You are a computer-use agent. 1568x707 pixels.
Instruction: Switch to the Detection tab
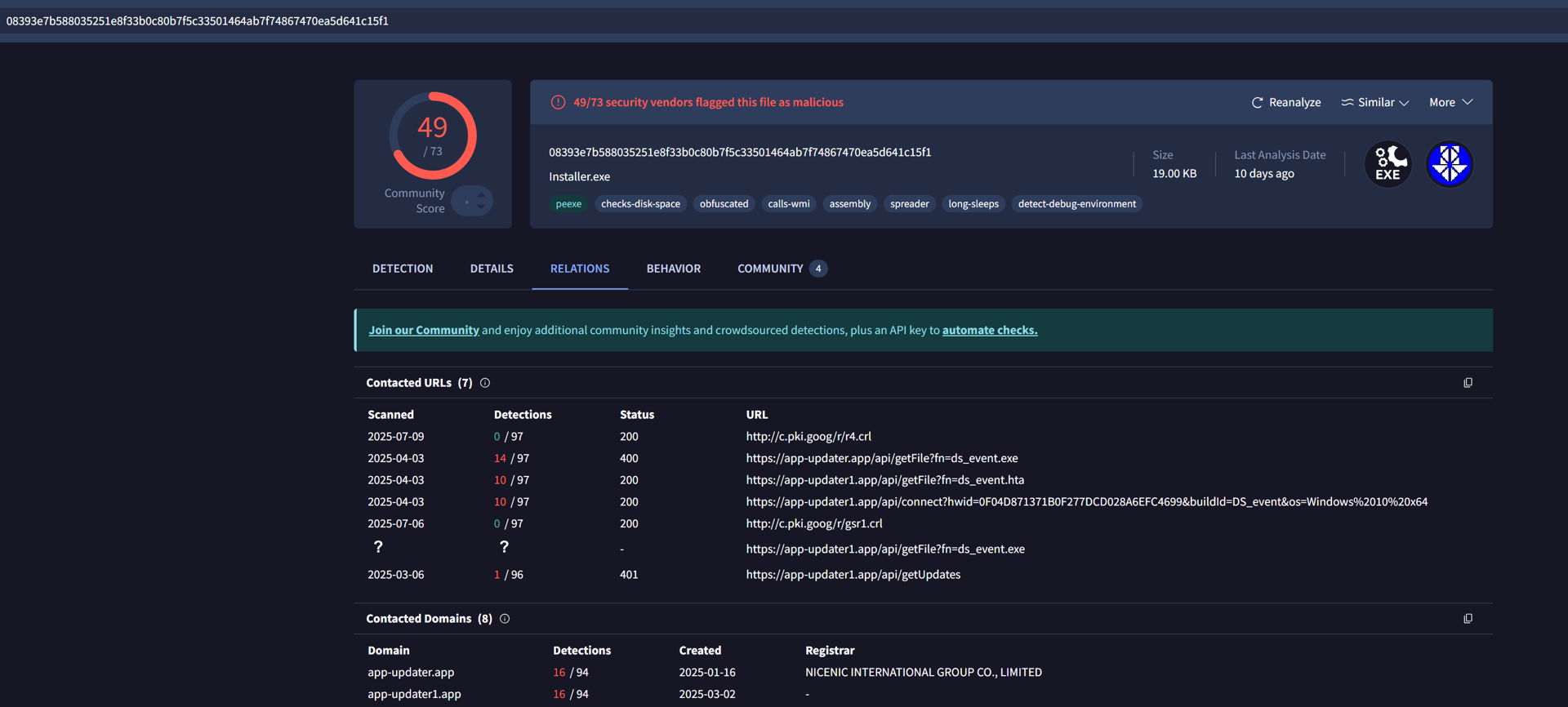click(403, 269)
